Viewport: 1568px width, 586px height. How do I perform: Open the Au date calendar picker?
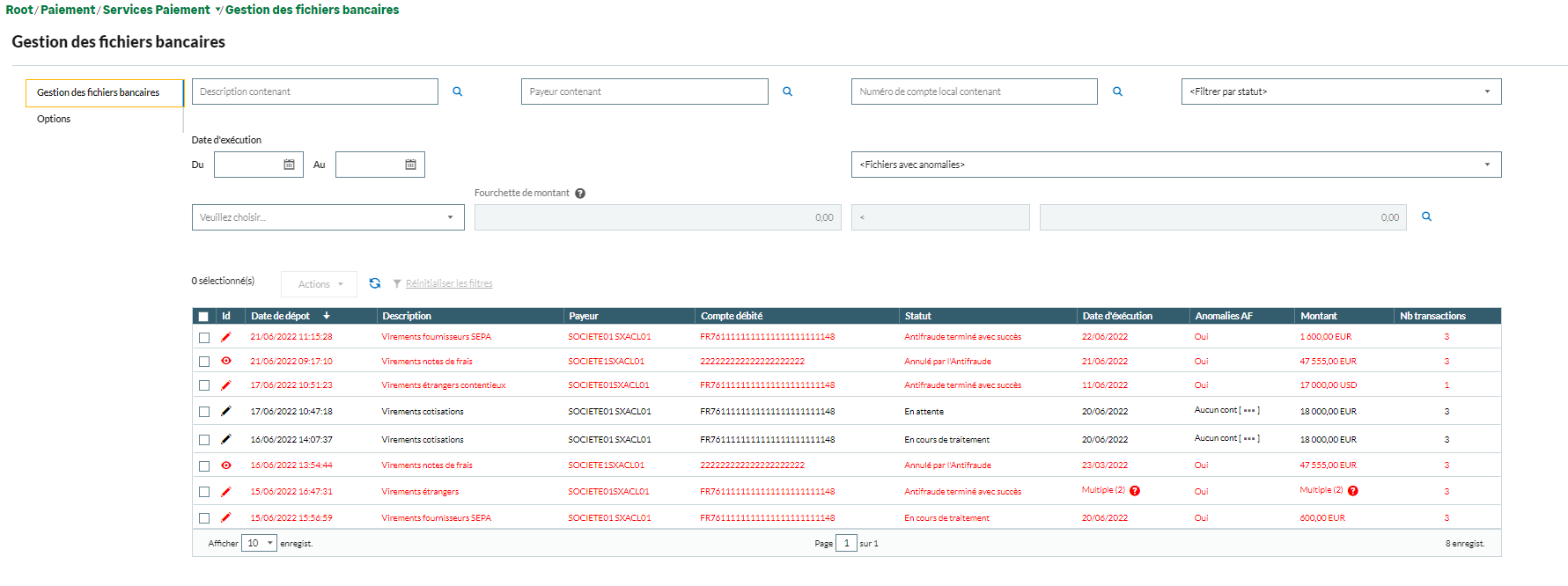click(x=410, y=165)
